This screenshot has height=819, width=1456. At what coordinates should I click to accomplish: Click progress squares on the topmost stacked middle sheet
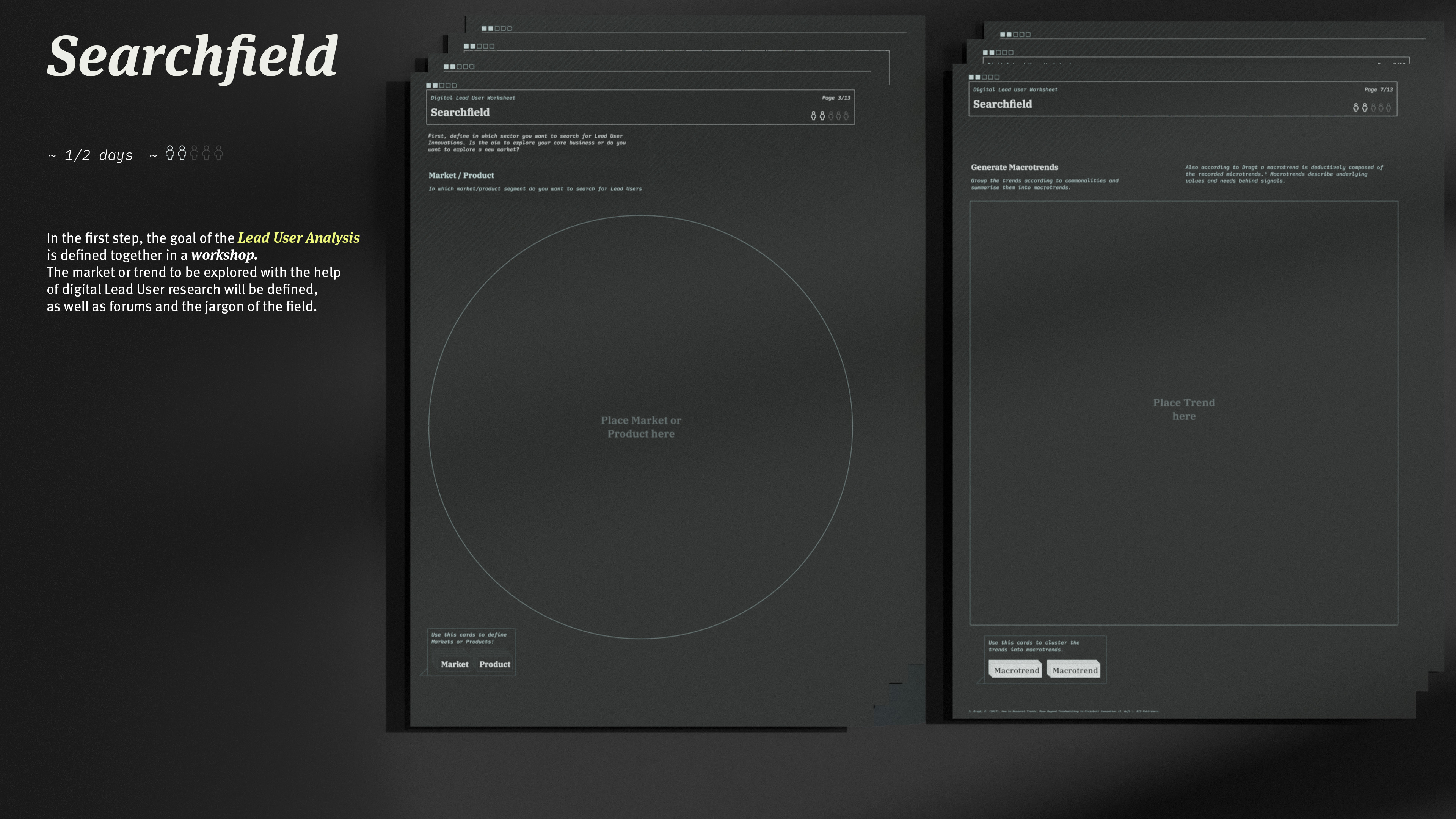[497, 28]
